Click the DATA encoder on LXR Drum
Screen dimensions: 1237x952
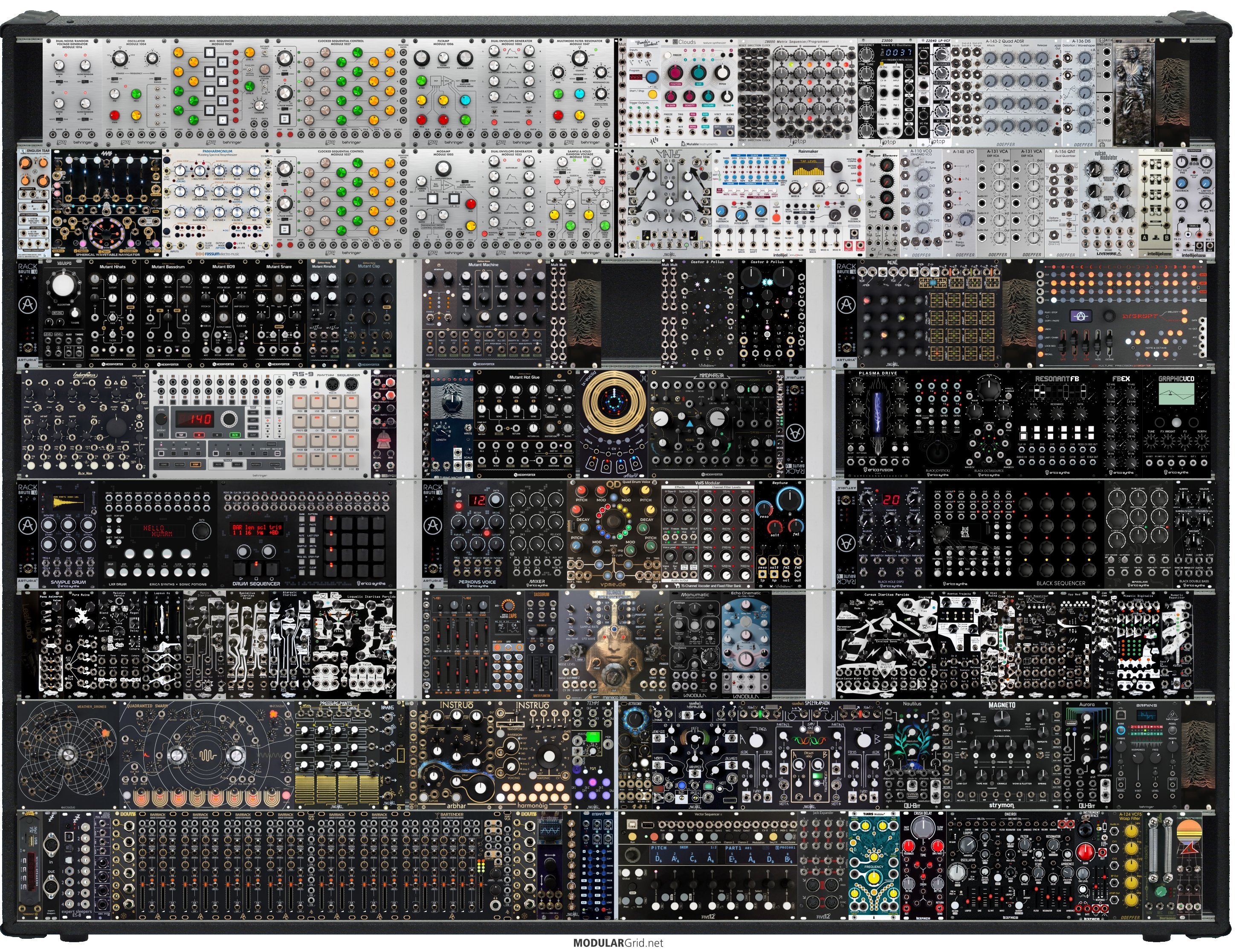(202, 531)
